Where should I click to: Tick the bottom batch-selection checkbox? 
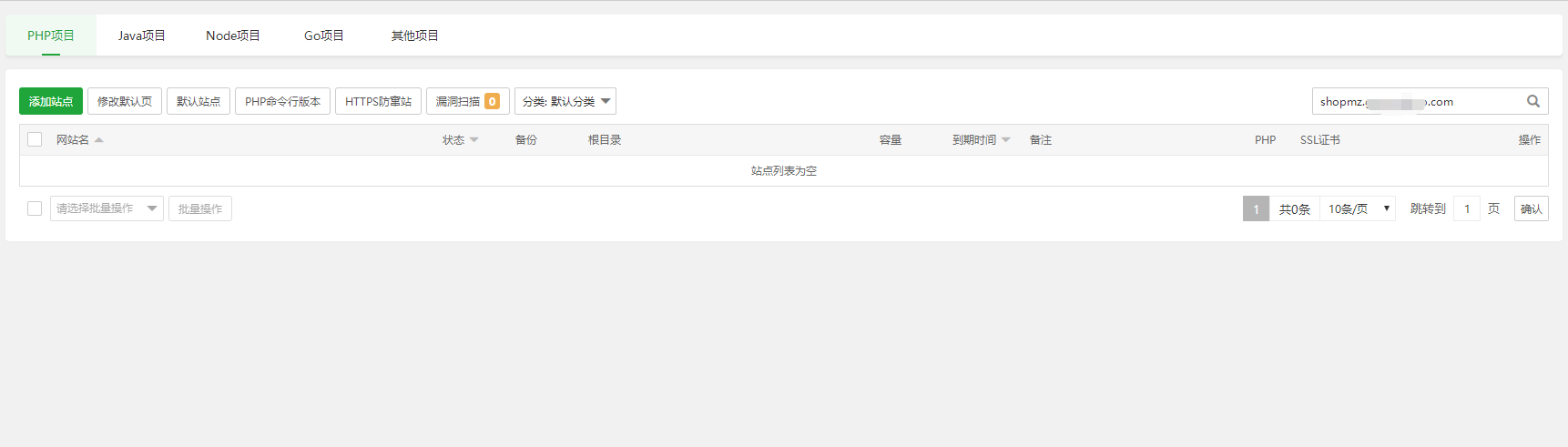pos(35,208)
